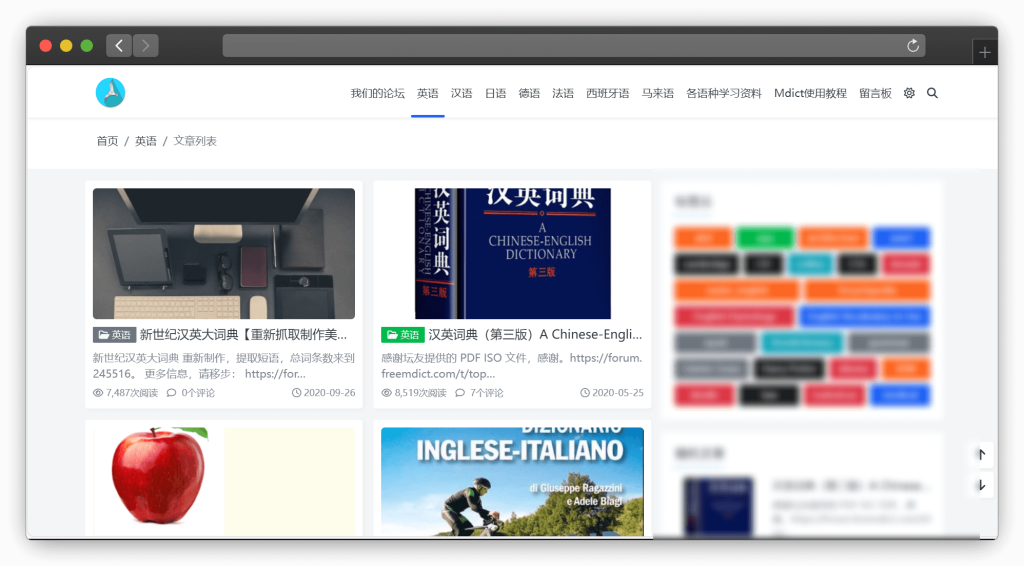
Task: Click the green 英语 category badge
Action: [x=403, y=335]
